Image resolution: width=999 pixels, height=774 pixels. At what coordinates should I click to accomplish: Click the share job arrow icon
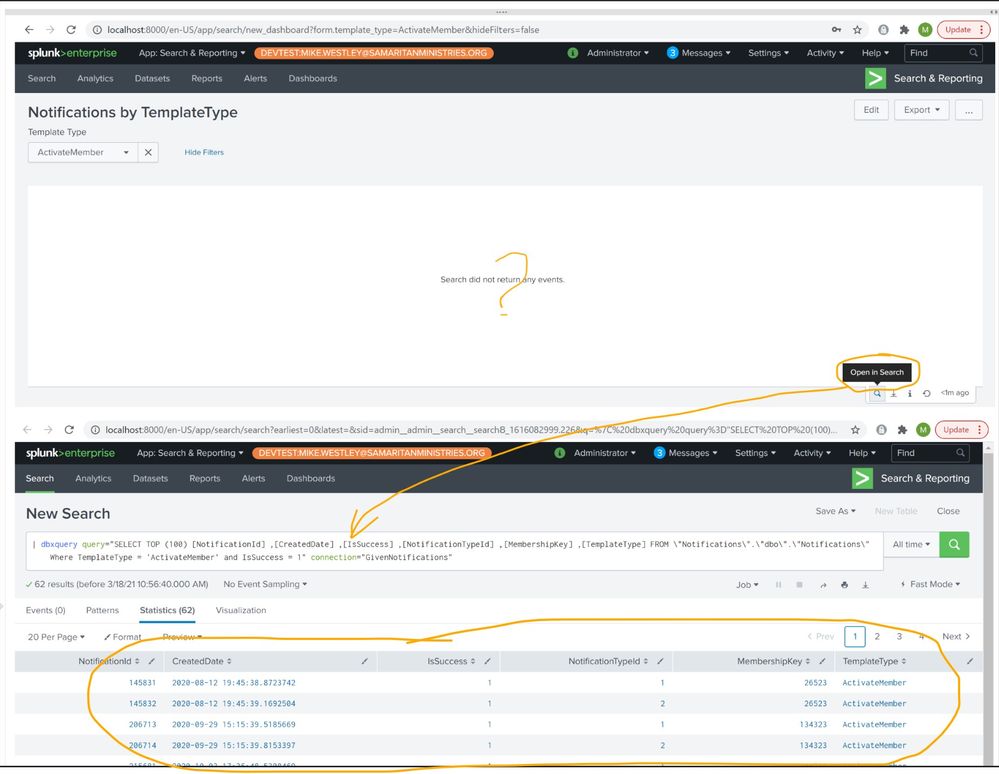[x=822, y=585]
